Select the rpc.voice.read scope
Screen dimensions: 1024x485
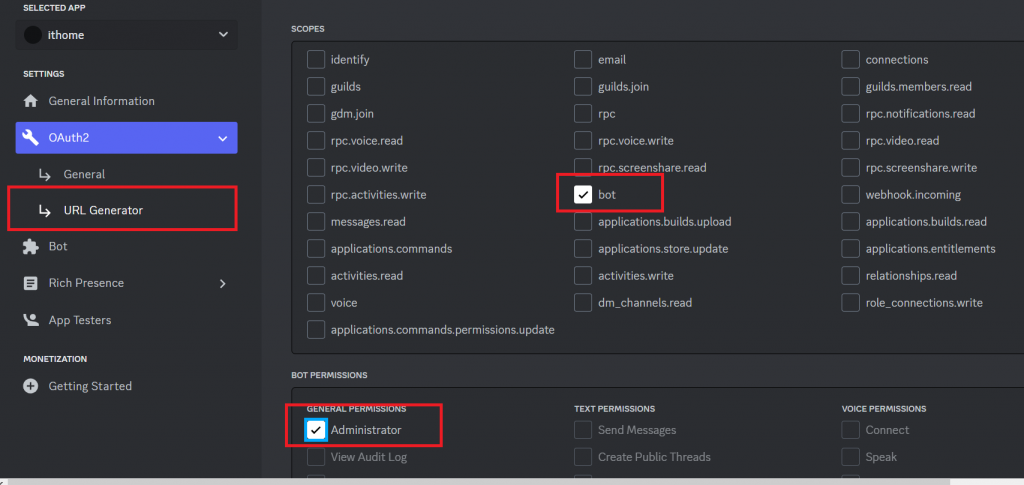(x=316, y=140)
